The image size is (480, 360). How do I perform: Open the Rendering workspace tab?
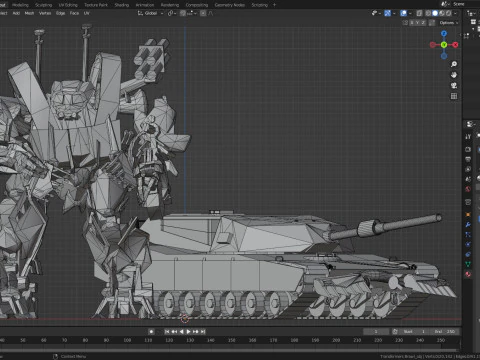click(x=170, y=5)
